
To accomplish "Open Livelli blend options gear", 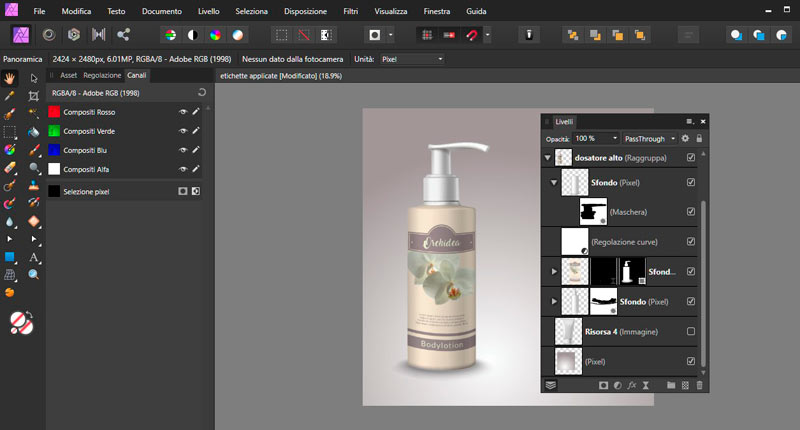I will coord(685,138).
